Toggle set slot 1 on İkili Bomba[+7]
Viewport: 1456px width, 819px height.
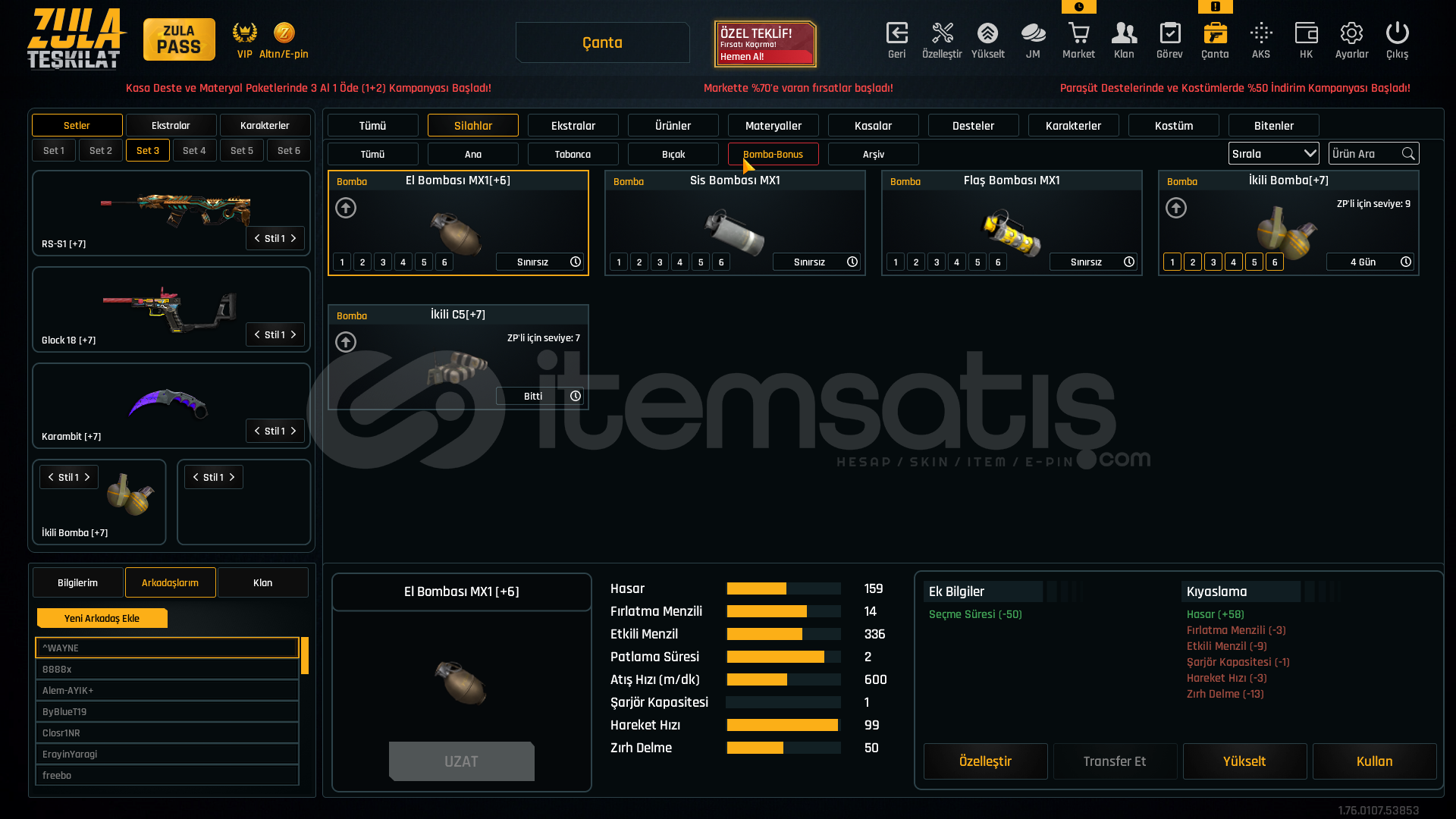coord(1172,262)
